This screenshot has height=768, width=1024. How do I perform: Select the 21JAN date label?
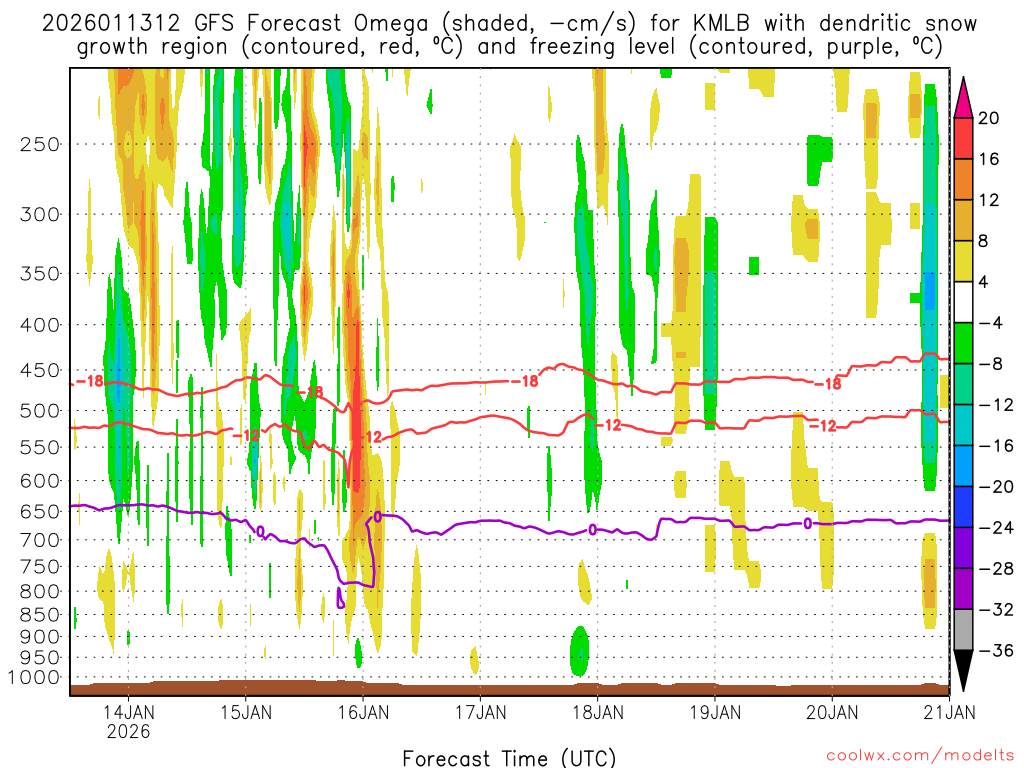[949, 711]
